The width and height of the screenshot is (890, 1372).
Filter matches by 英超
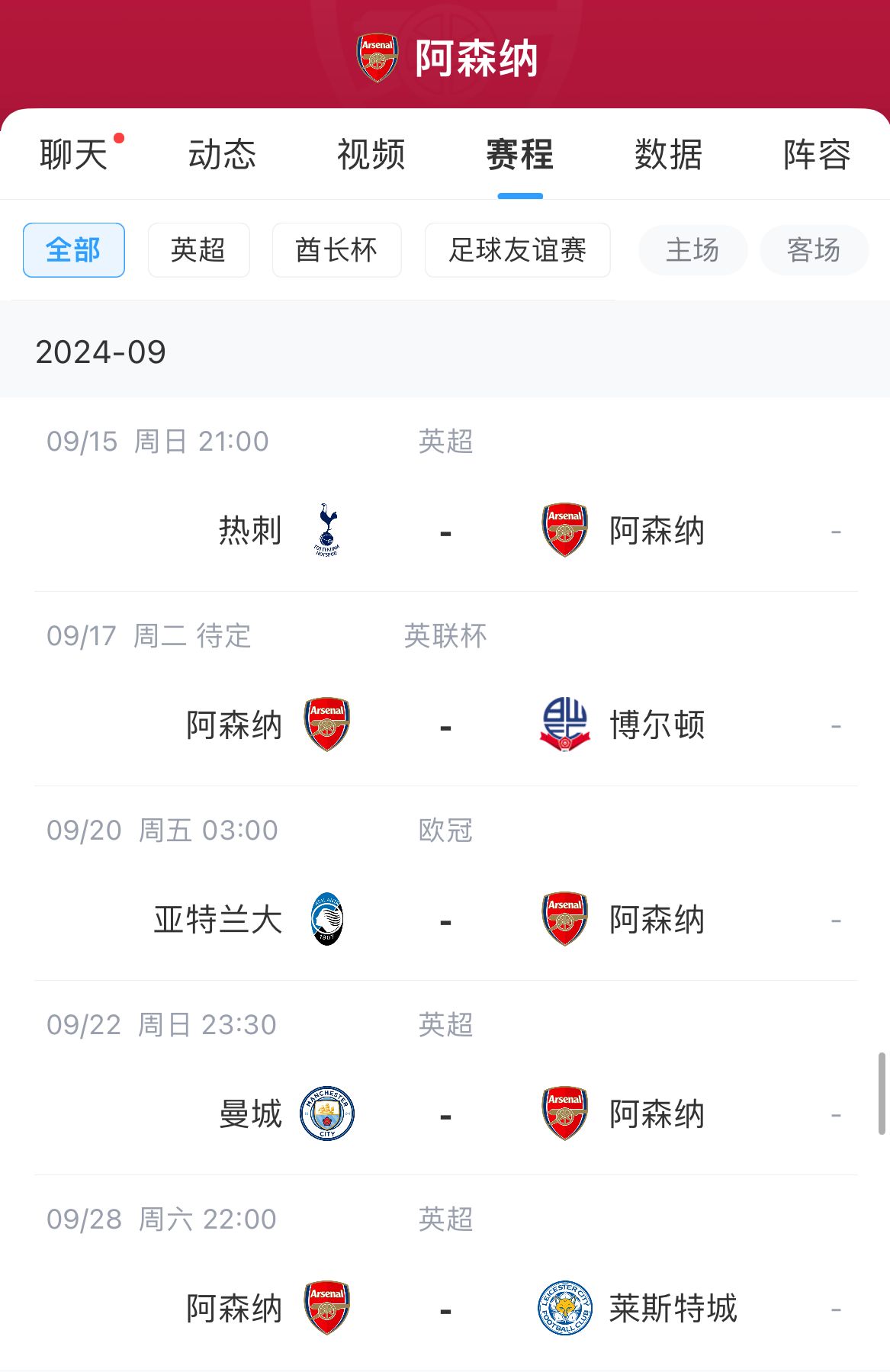[x=199, y=250]
